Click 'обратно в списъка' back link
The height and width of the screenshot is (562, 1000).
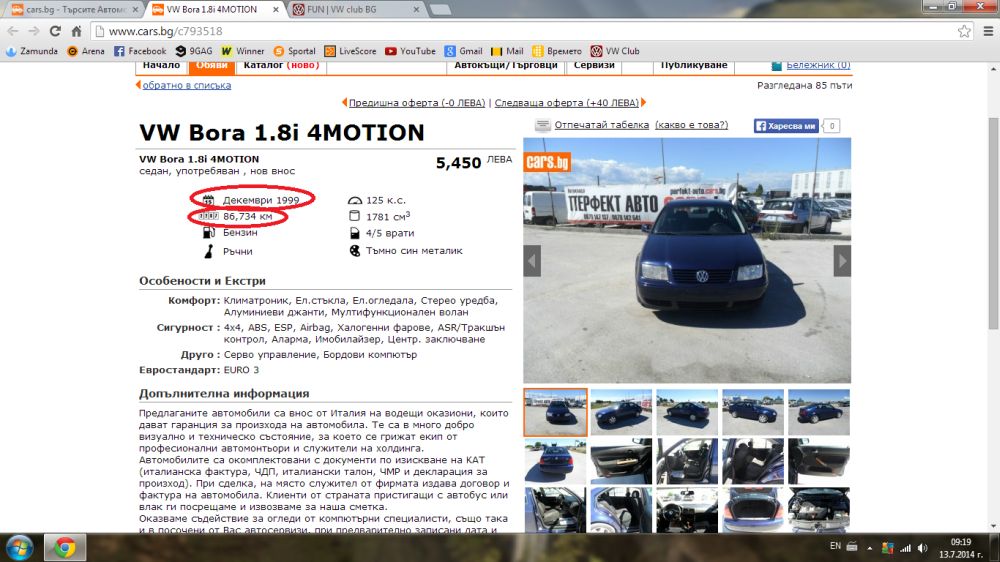[186, 85]
